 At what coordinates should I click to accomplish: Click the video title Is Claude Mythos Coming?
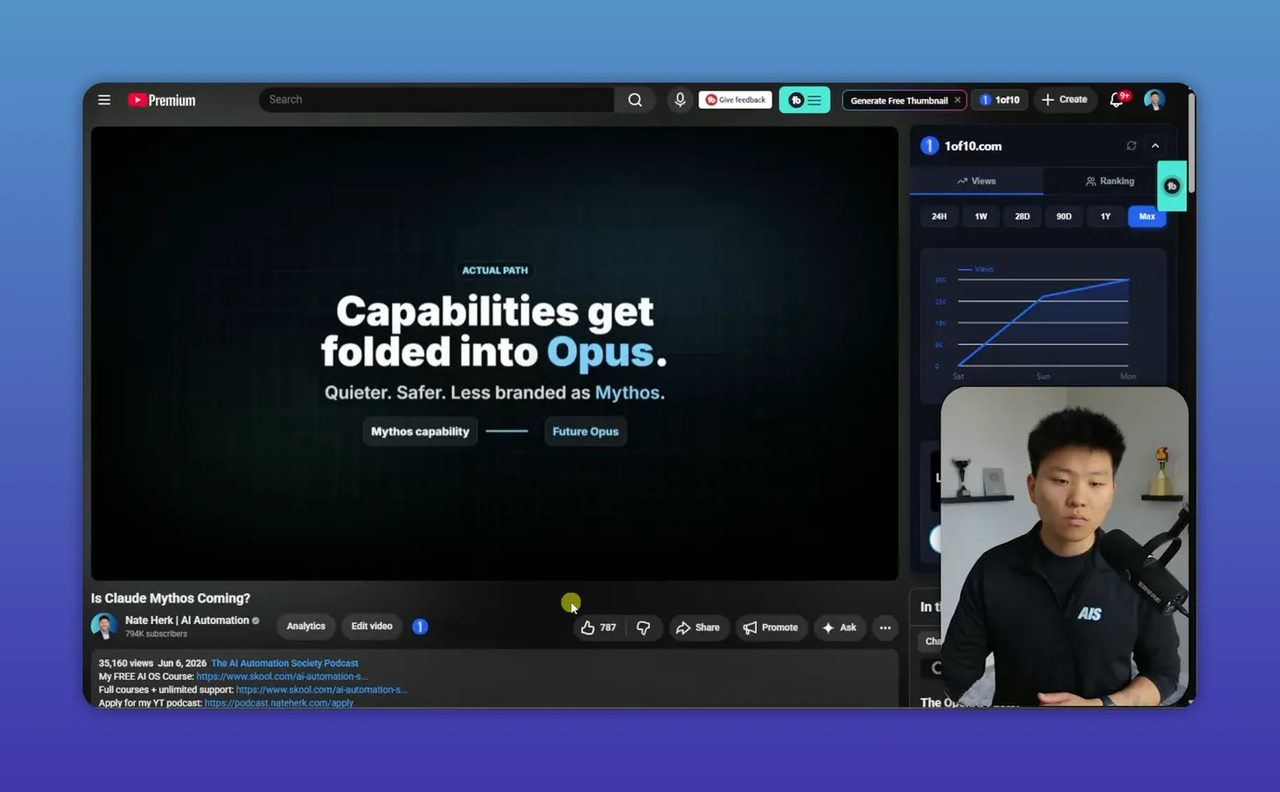pos(171,598)
